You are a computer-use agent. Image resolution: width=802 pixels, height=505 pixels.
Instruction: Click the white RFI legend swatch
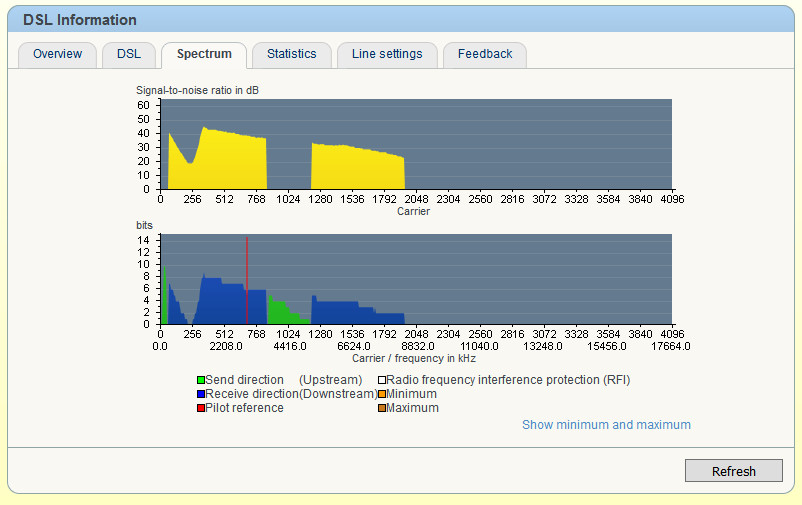pos(382,380)
